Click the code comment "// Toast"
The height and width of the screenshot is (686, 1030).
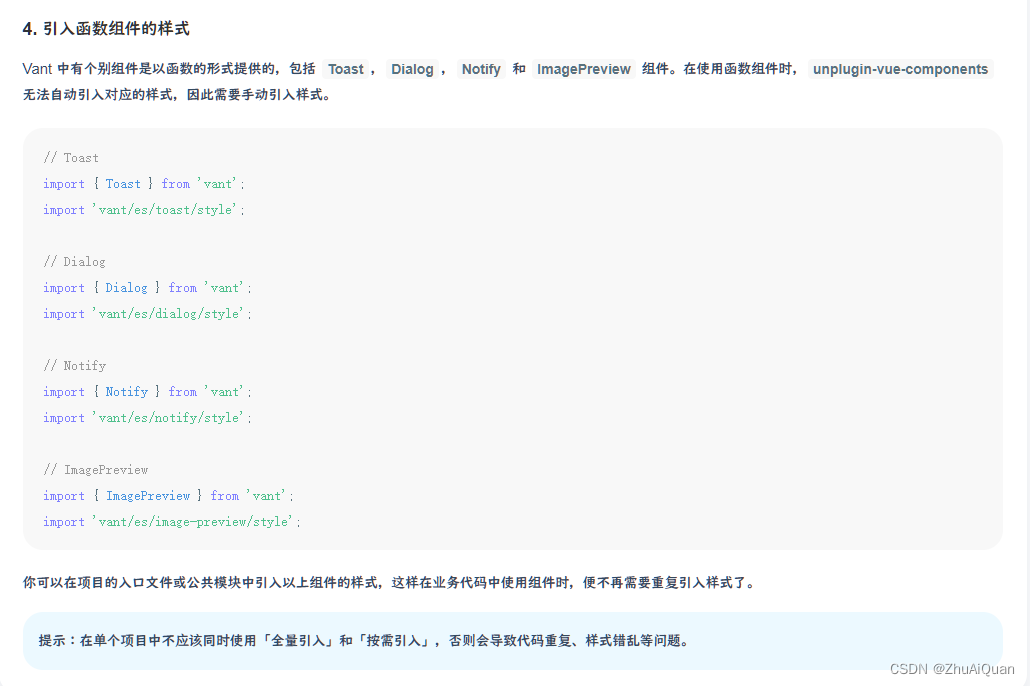coord(71,158)
